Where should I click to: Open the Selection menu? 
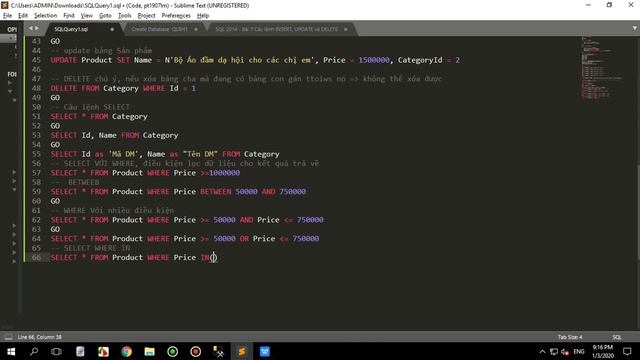[x=45, y=16]
